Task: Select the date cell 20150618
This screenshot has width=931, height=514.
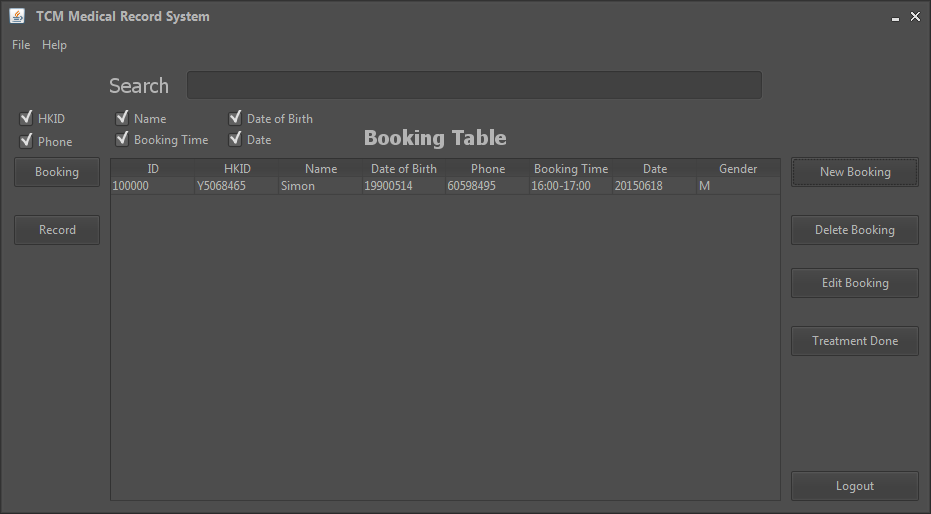Action: point(655,186)
